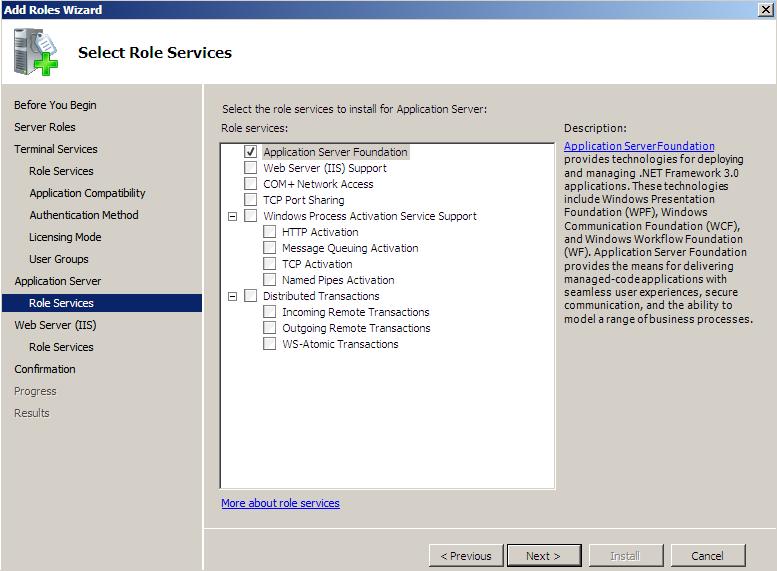Viewport: 777px width, 571px height.
Task: Select COM+ Network Access label
Action: pos(318,184)
